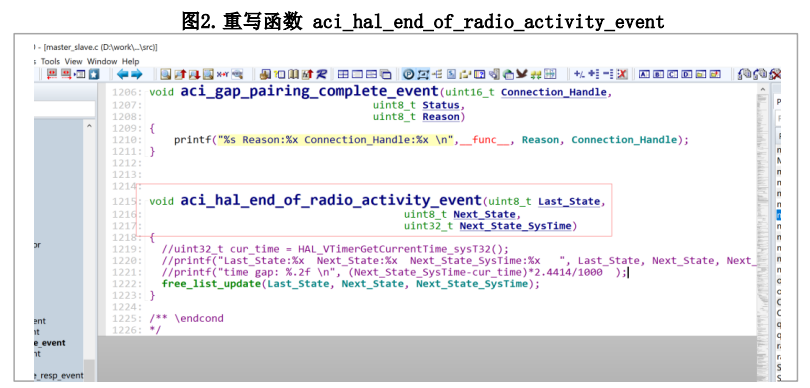This screenshot has width=810, height=388.
Task: Click the red X toolbar icon
Action: [621, 74]
